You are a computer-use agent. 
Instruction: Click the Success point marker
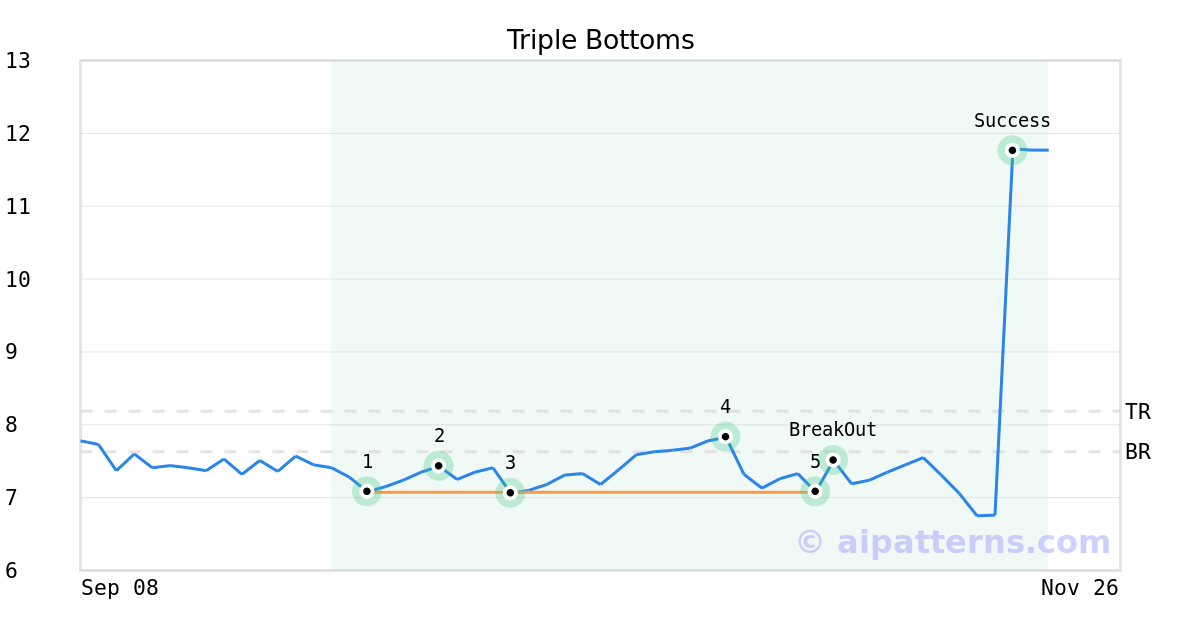click(1012, 150)
